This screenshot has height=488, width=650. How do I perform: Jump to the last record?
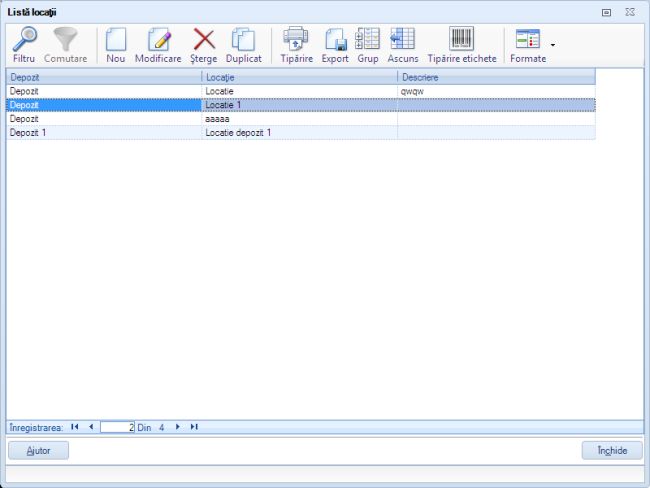pos(194,426)
